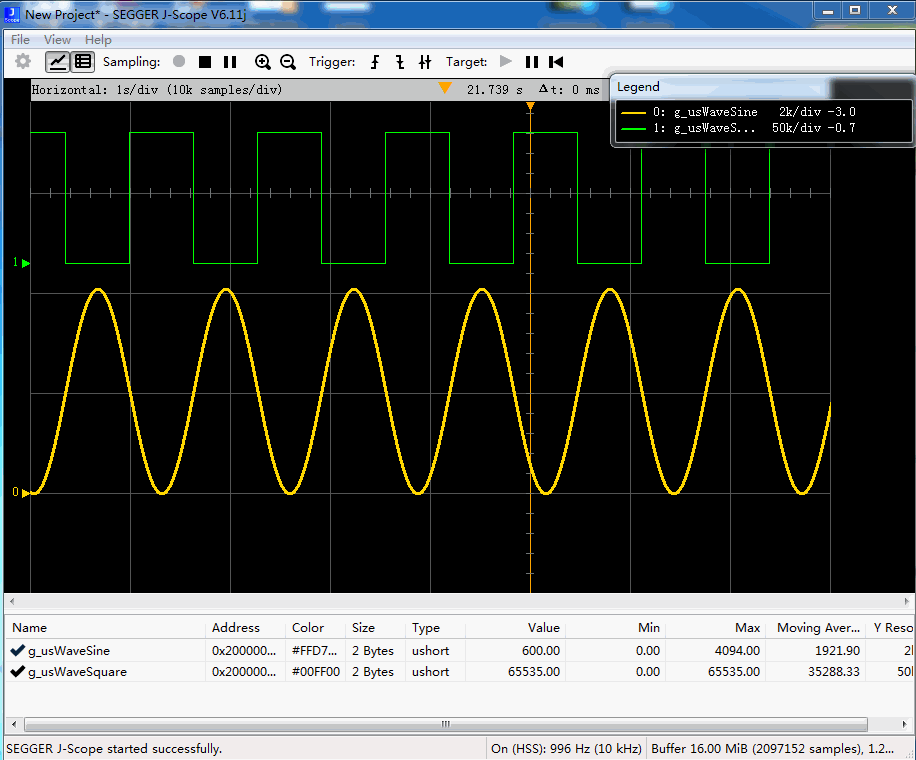Pause sampling in toolbar

pyautogui.click(x=230, y=62)
